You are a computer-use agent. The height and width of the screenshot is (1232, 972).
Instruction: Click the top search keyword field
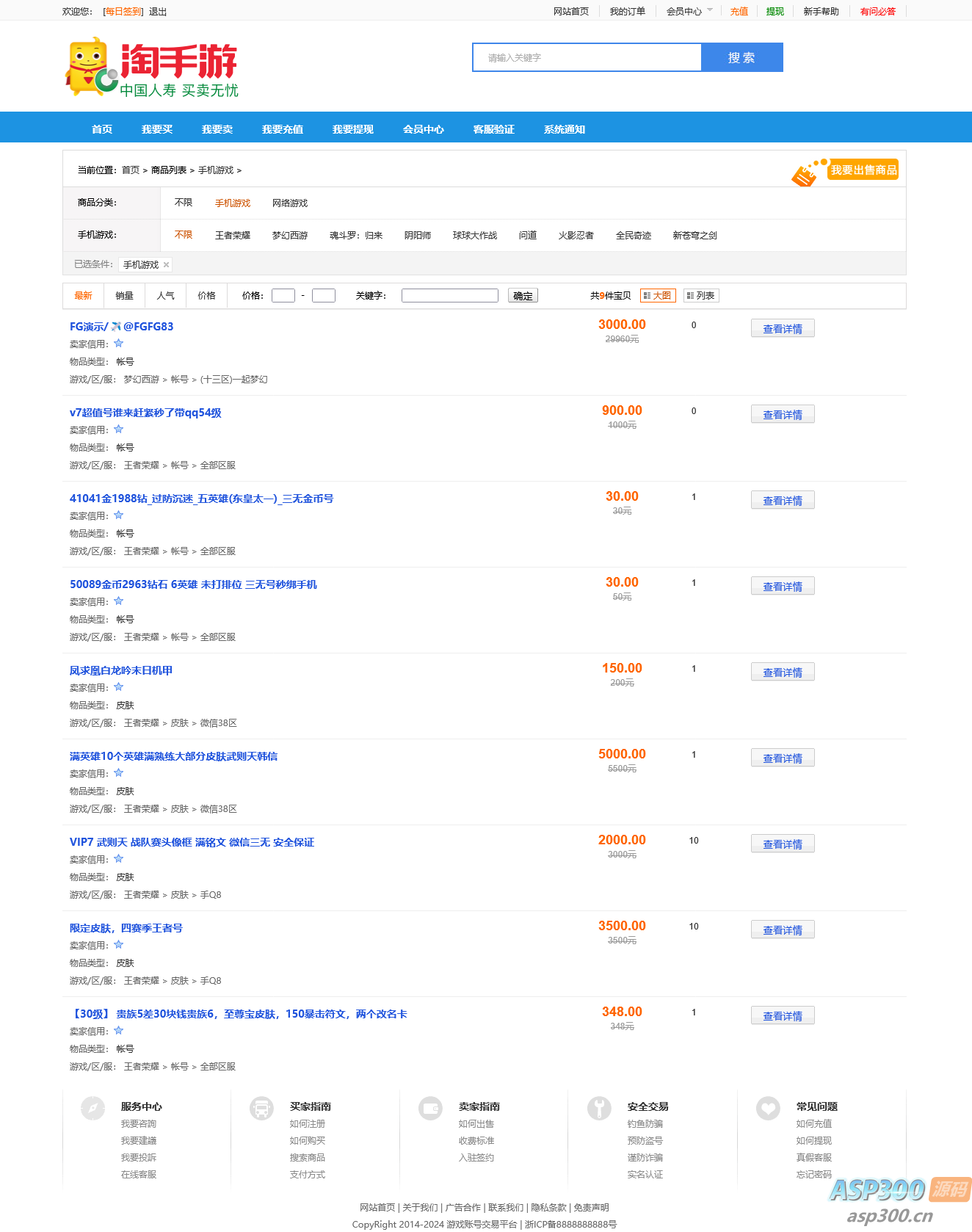tap(587, 57)
